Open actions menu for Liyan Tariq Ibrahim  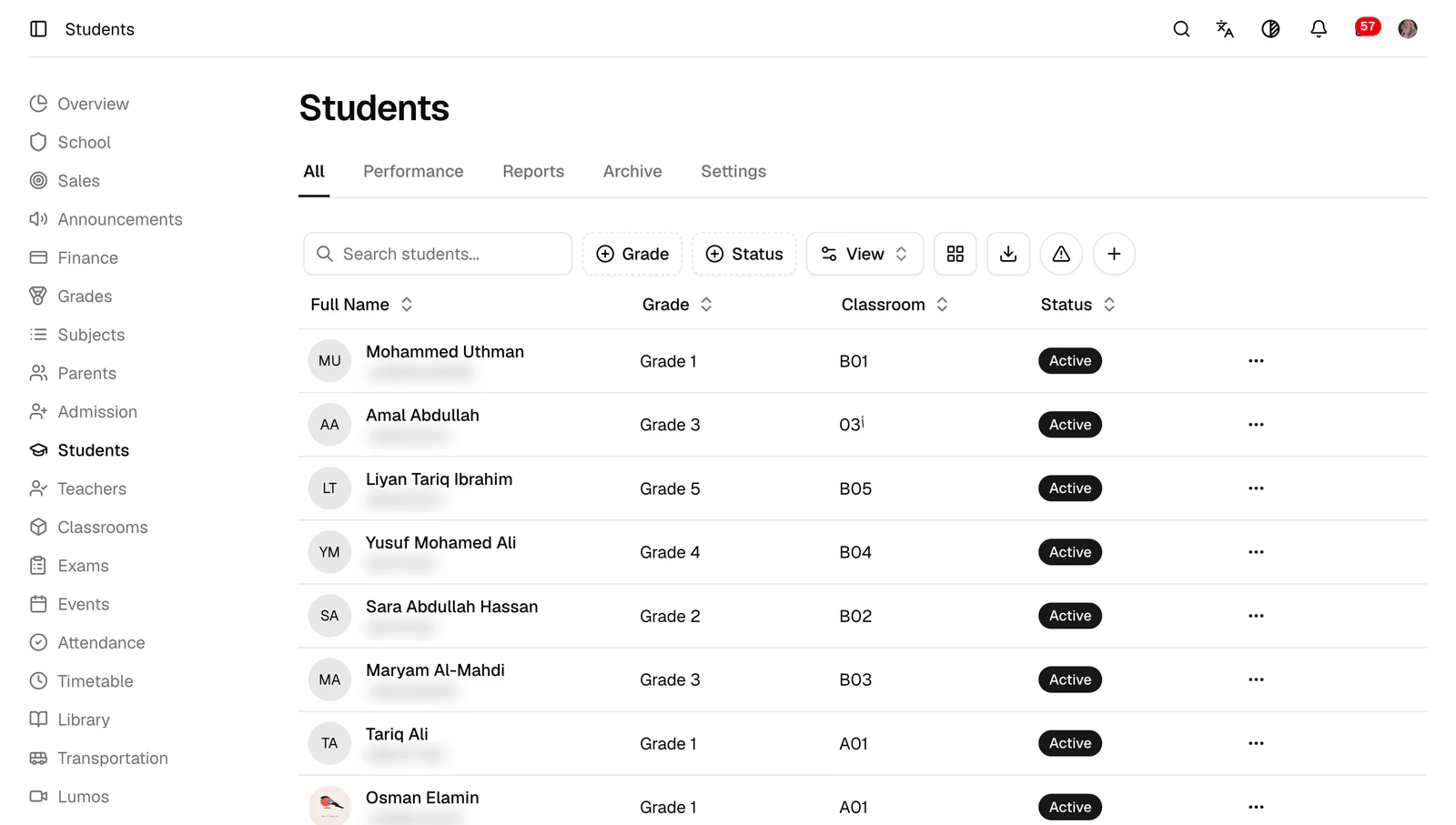1256,488
